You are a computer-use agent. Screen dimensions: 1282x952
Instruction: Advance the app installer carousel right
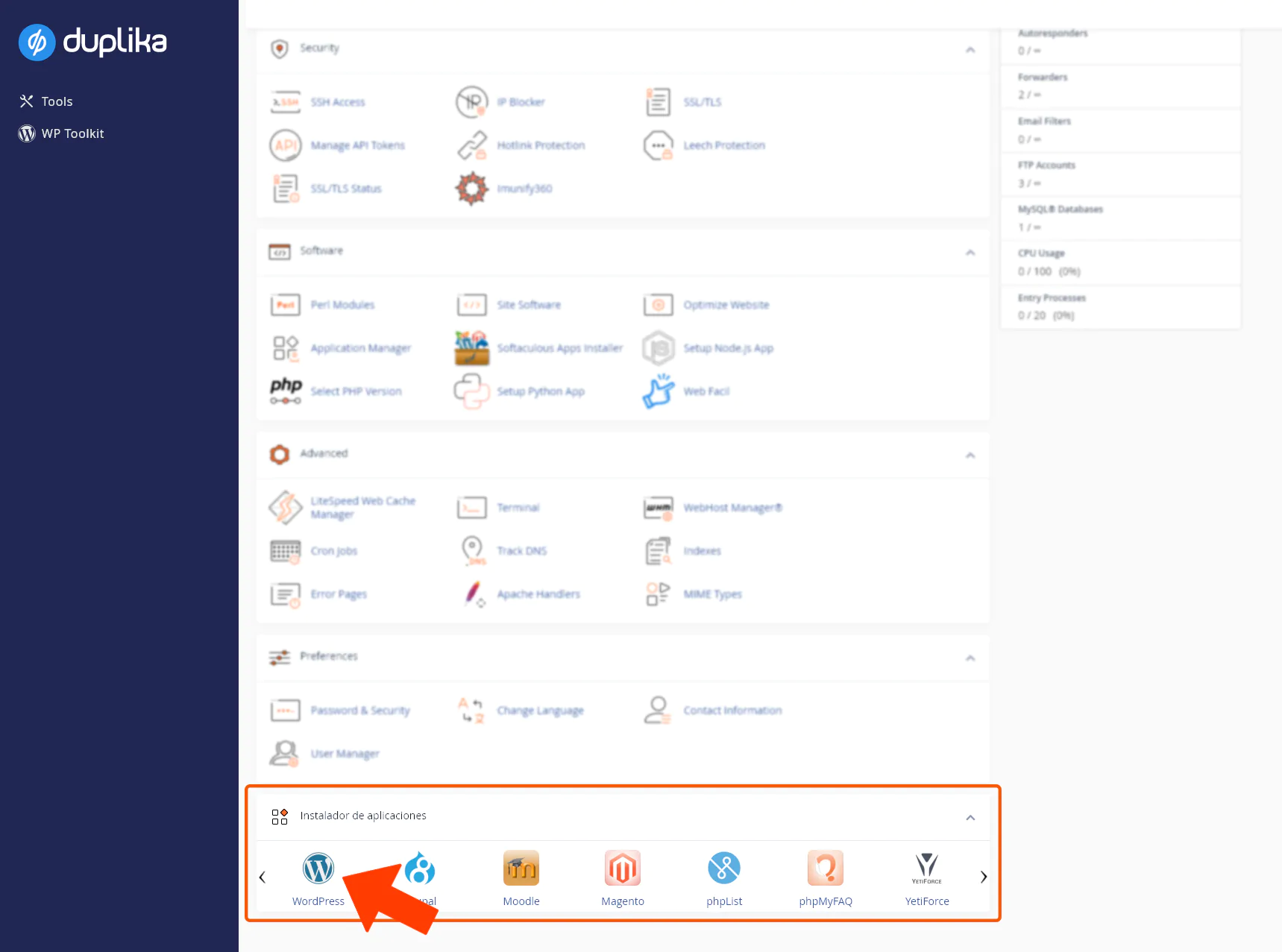(x=983, y=877)
